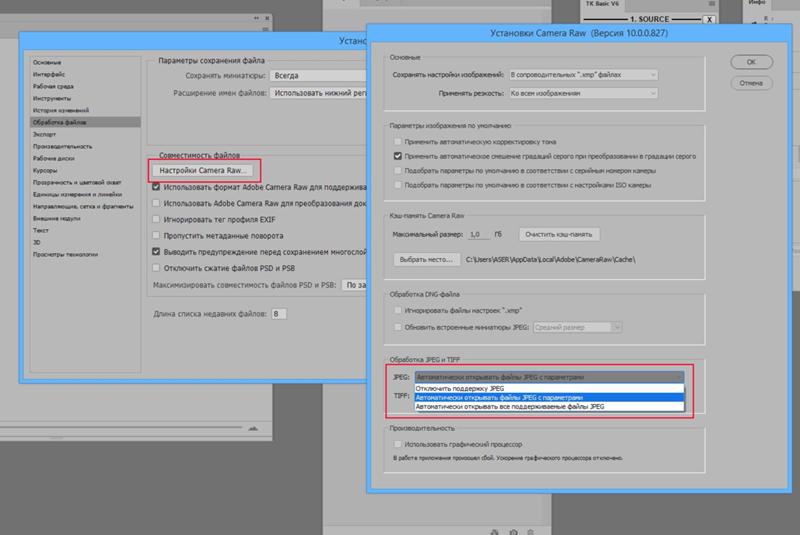
Task: Click 'Выбрать место...' cache location button
Action: pos(426,260)
